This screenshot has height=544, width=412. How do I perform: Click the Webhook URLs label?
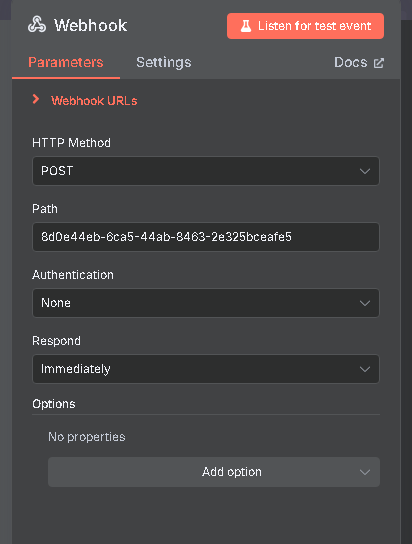pos(94,101)
